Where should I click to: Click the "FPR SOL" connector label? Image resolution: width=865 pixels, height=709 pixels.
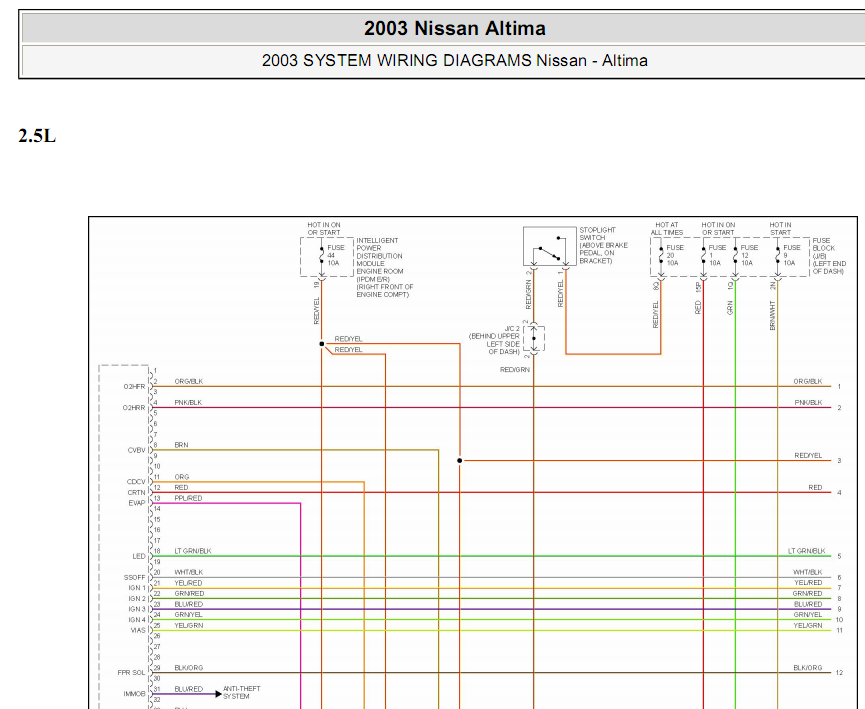pos(131,673)
